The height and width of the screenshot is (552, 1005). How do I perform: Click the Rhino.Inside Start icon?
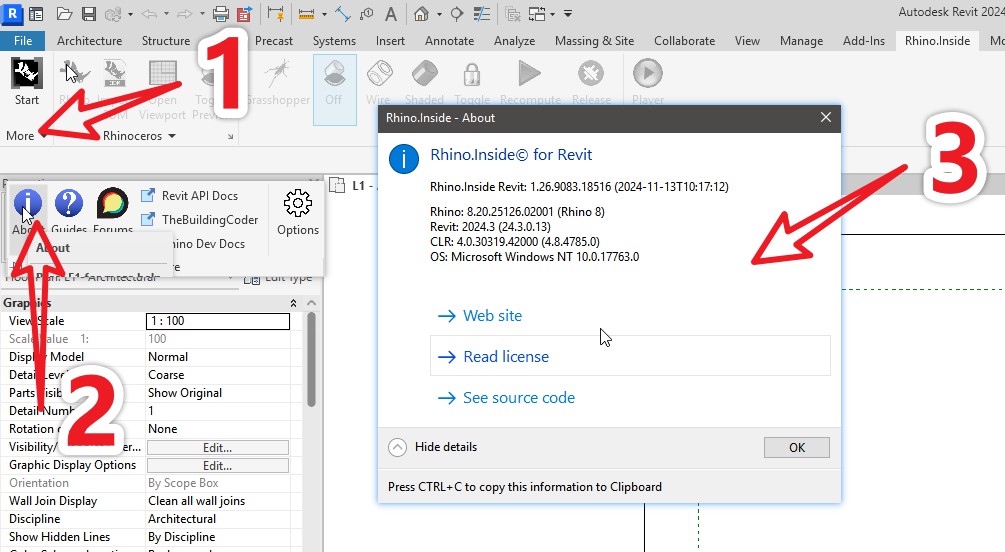(27, 74)
